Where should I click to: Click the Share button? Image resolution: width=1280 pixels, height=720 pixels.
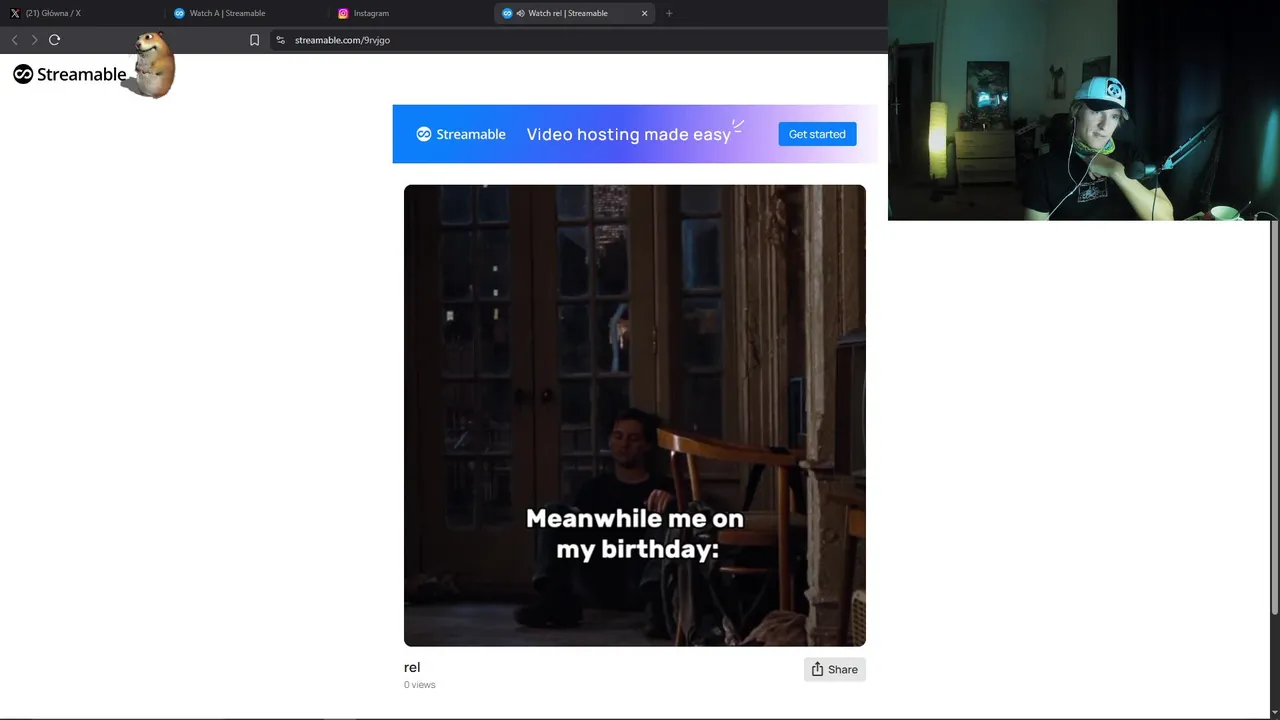pyautogui.click(x=834, y=669)
